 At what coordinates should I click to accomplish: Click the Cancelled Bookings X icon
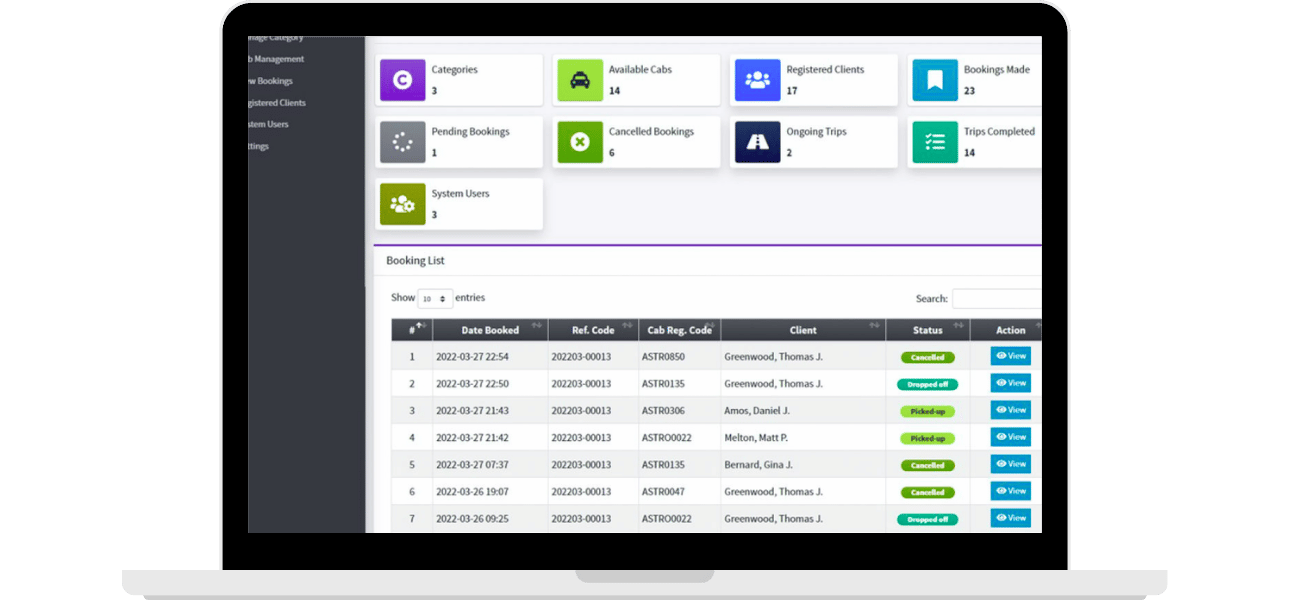tap(580, 143)
